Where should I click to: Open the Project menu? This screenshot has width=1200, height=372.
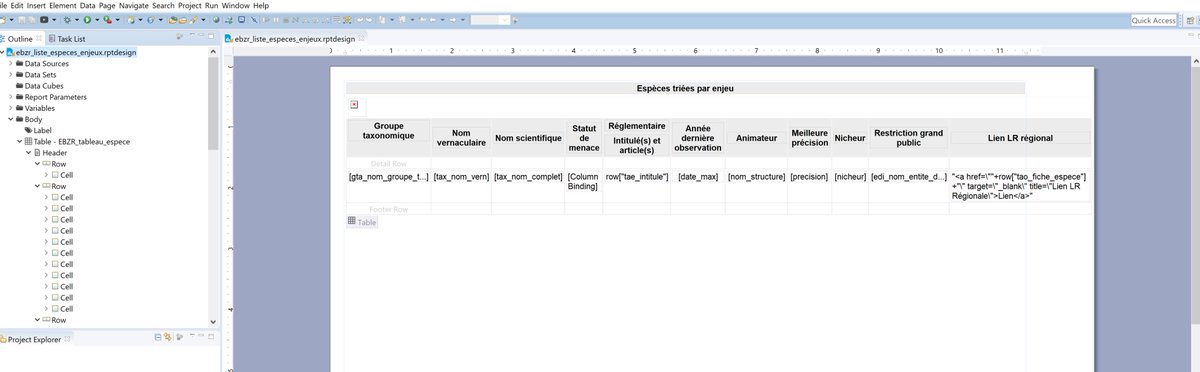pyautogui.click(x=190, y=5)
